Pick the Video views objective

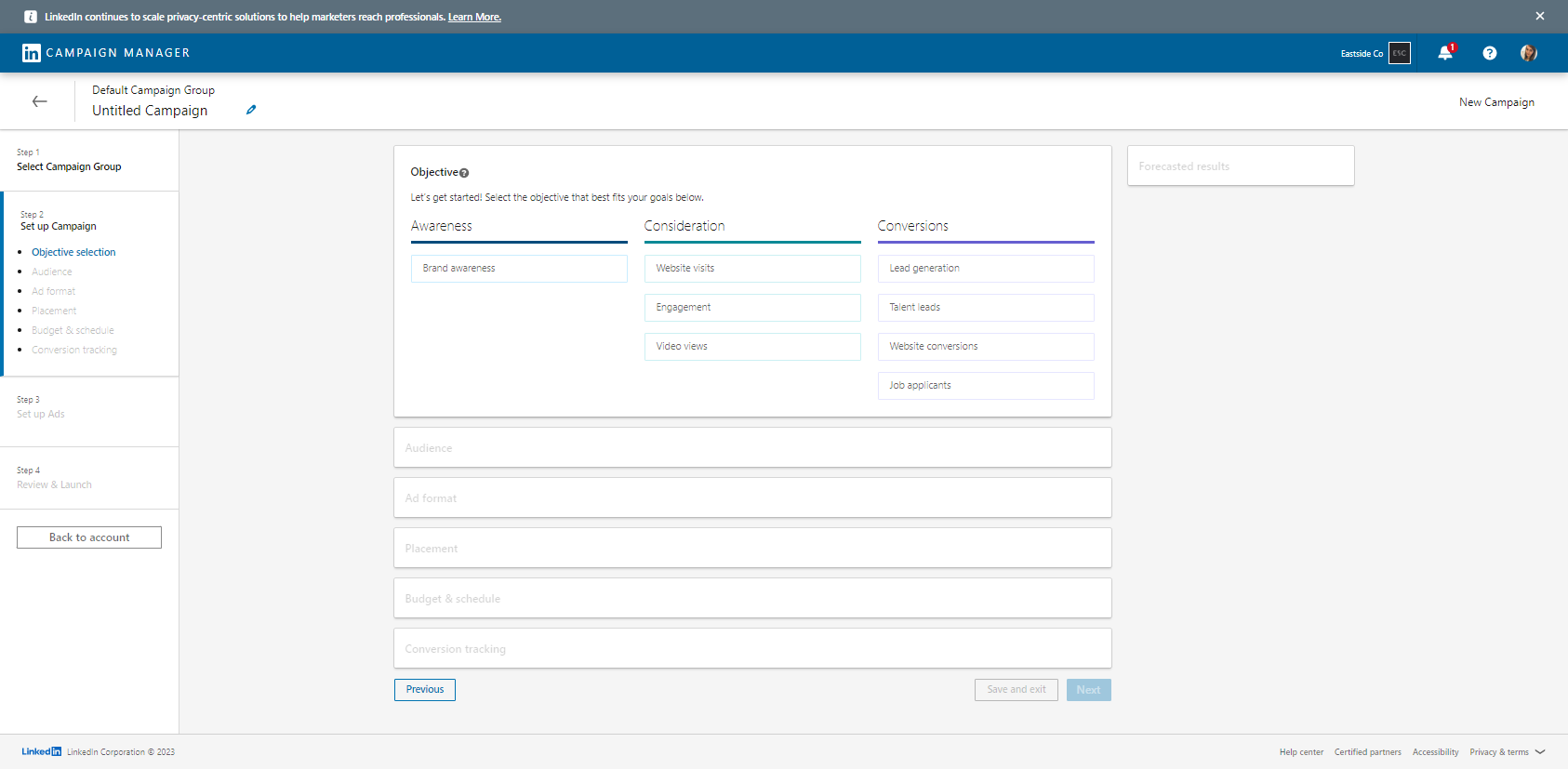[x=751, y=346]
